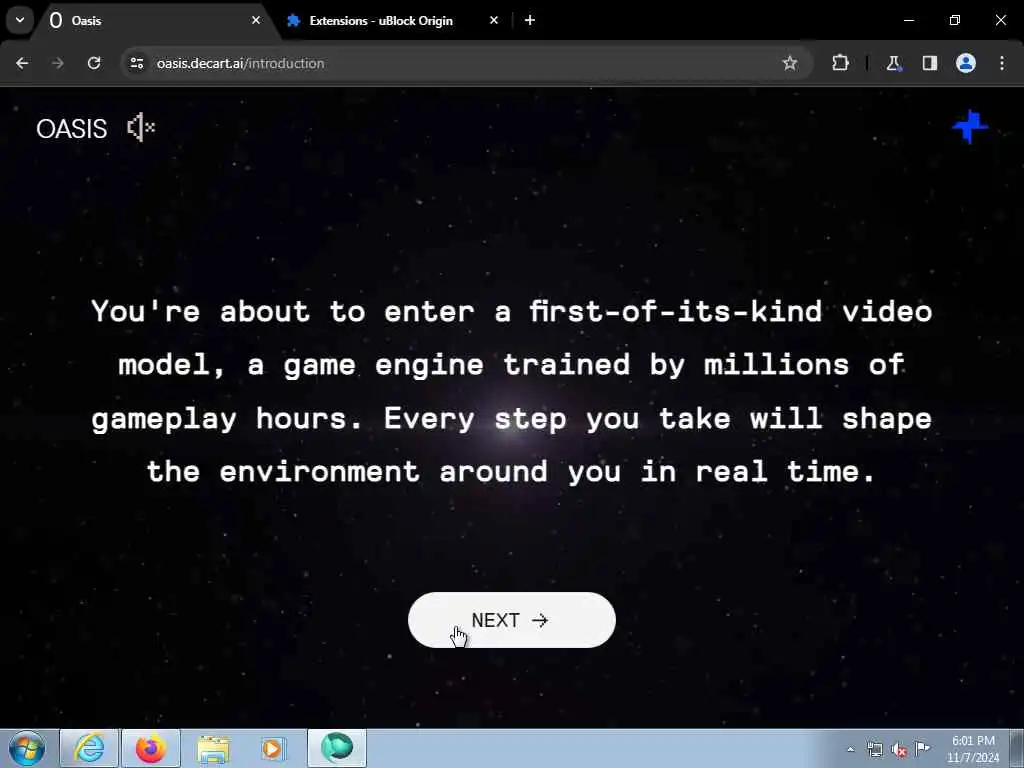Open the Extensions puzzle menu
This screenshot has height=768, width=1024.
coord(840,63)
